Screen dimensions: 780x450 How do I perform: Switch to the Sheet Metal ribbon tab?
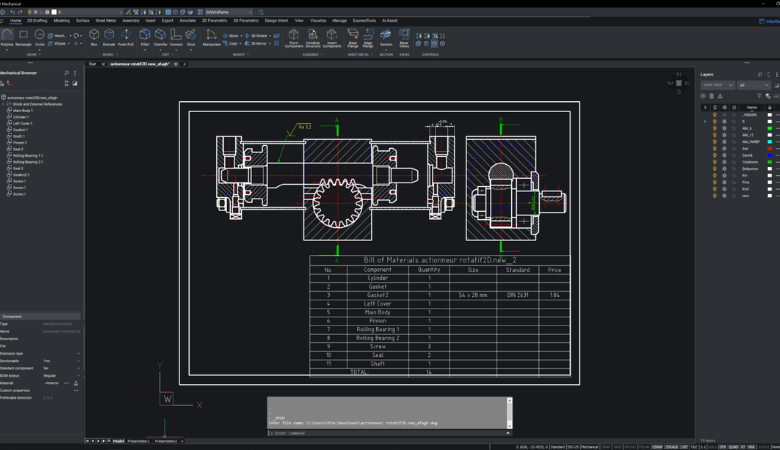[x=105, y=21]
